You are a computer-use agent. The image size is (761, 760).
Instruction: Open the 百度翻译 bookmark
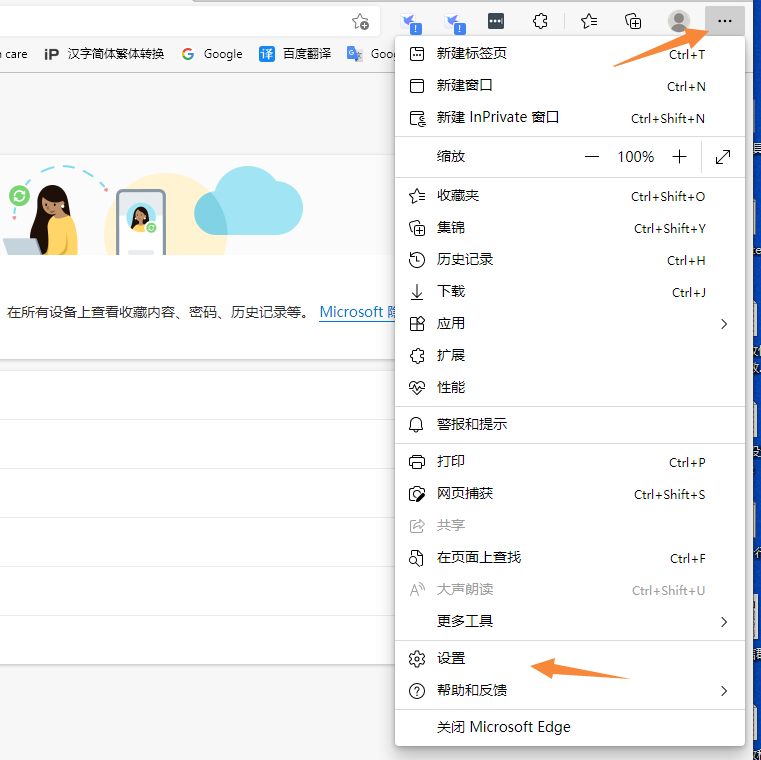pyautogui.click(x=295, y=54)
